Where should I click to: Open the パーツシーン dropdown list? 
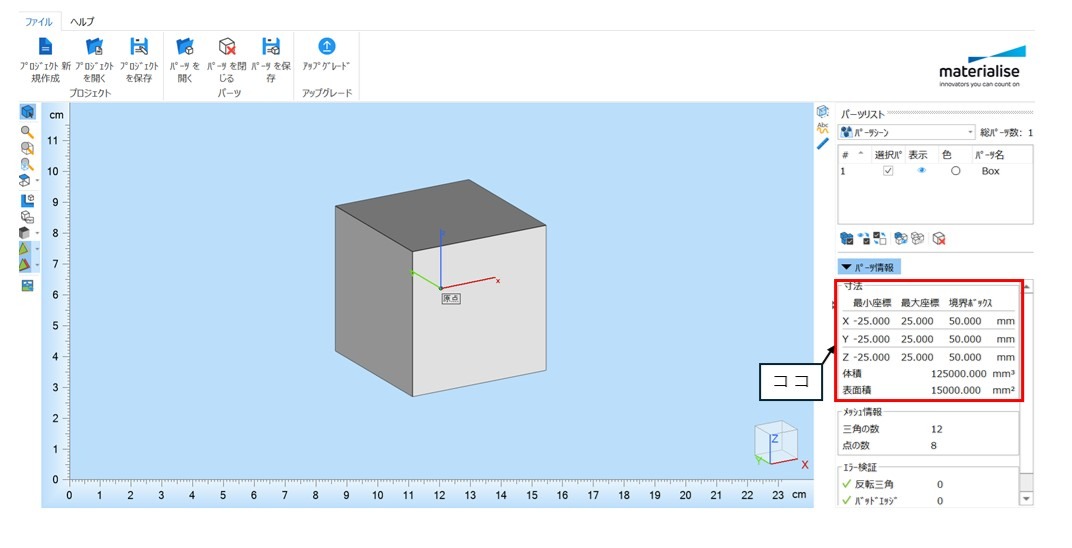[970, 132]
